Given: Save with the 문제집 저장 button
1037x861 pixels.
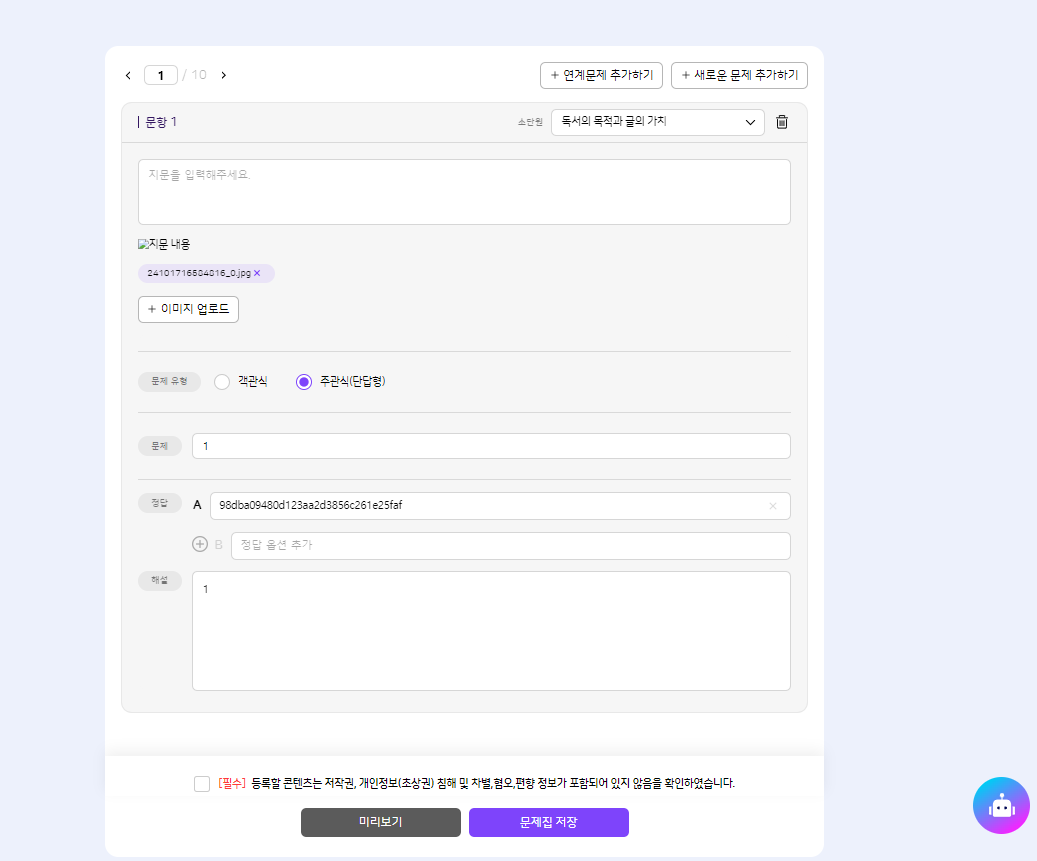Looking at the screenshot, I should tap(548, 822).
